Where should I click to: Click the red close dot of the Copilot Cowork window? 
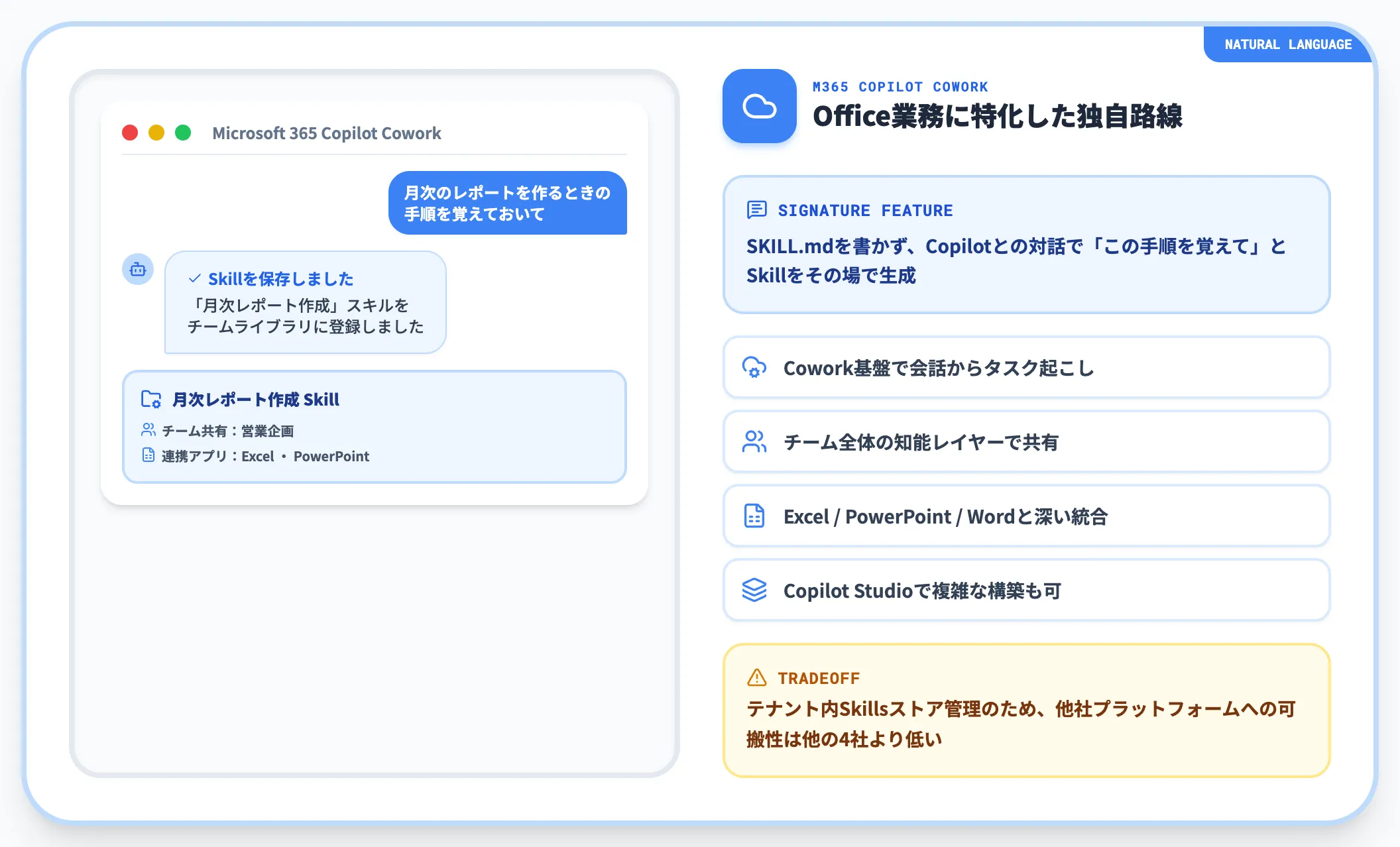pyautogui.click(x=130, y=133)
